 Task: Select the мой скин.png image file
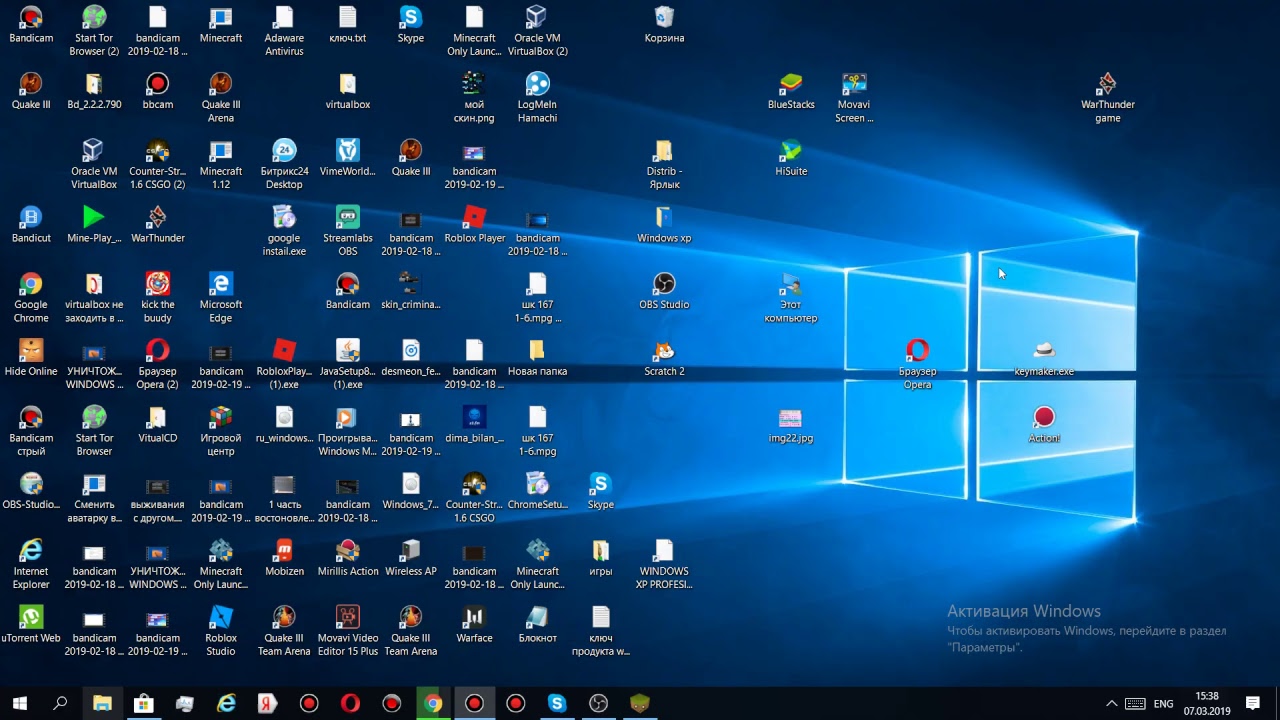pos(474,97)
